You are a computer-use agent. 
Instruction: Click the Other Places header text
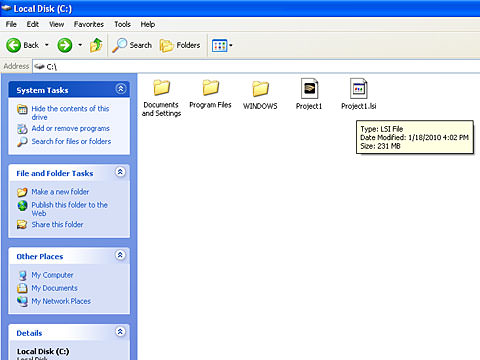click(40, 257)
